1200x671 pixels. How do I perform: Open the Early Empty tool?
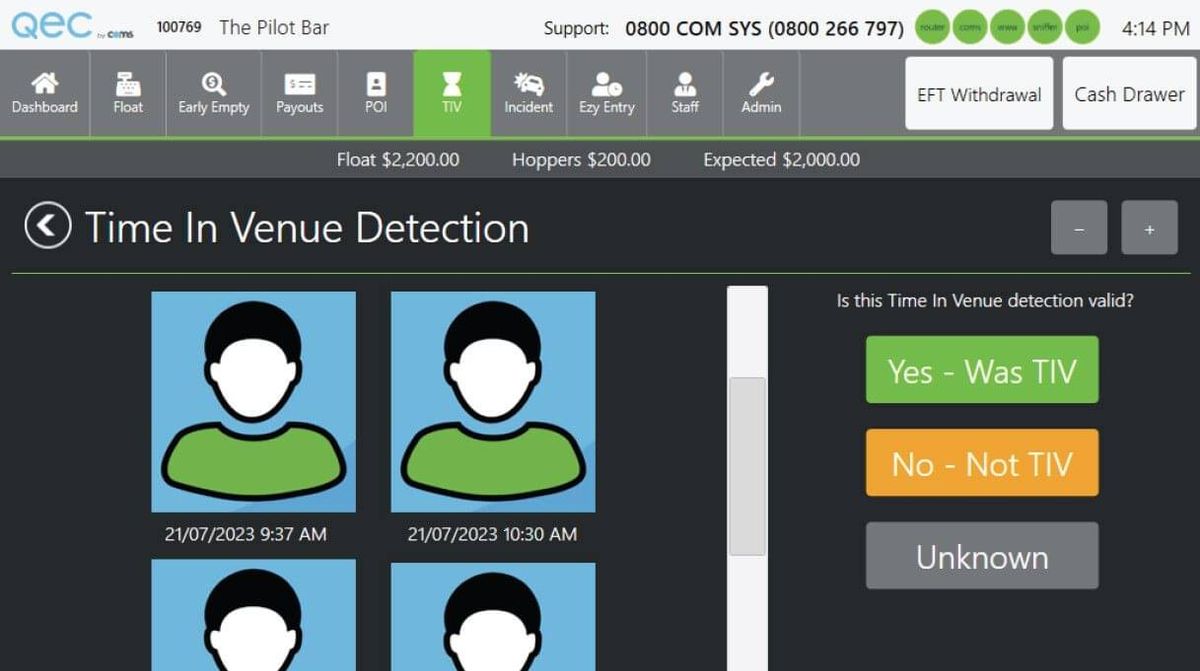[212, 93]
